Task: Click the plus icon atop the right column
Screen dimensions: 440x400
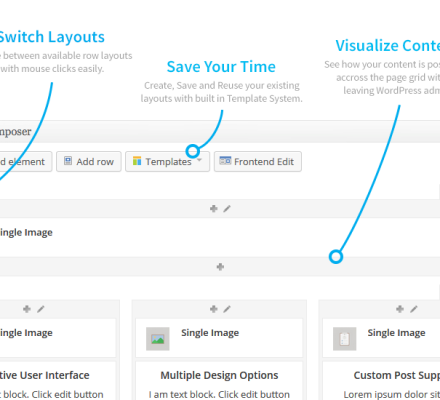Action: click(400, 309)
